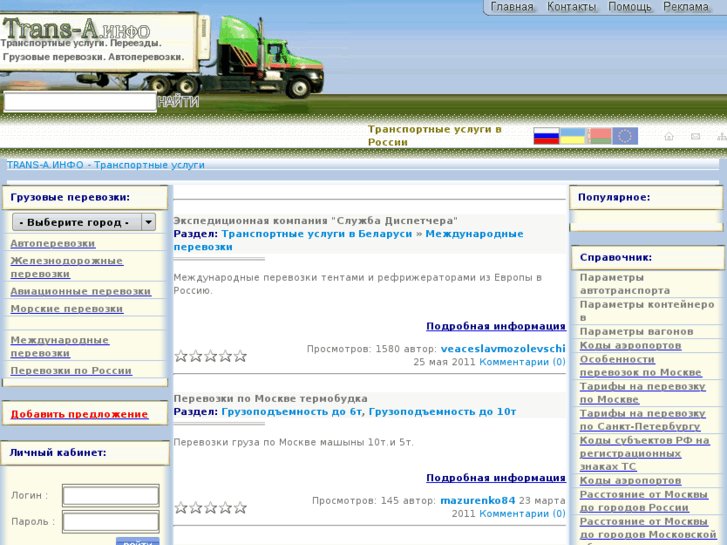Open the mail envelope icon
The width and height of the screenshot is (727, 545).
[695, 136]
